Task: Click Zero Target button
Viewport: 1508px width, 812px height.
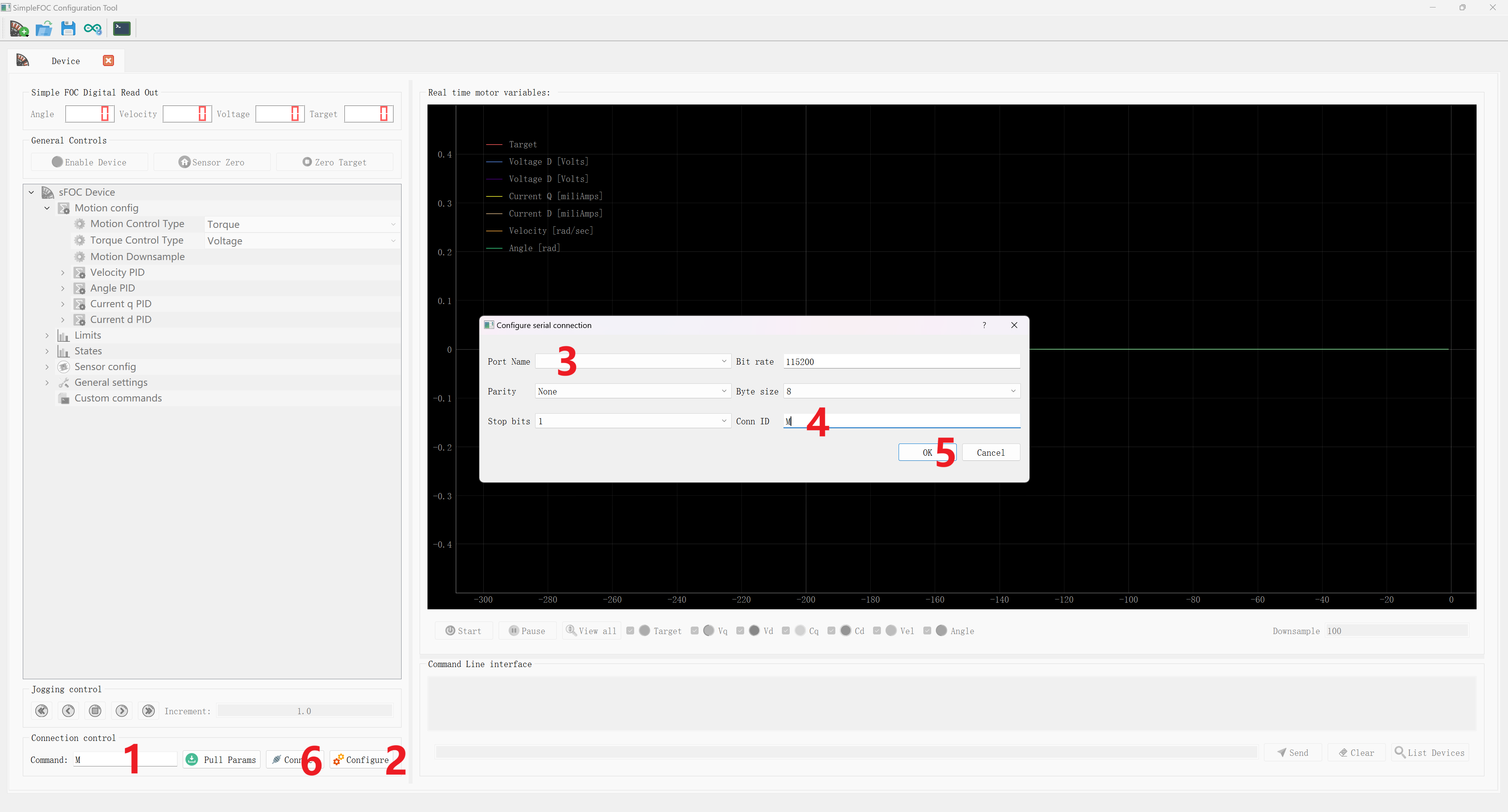Action: [x=334, y=162]
